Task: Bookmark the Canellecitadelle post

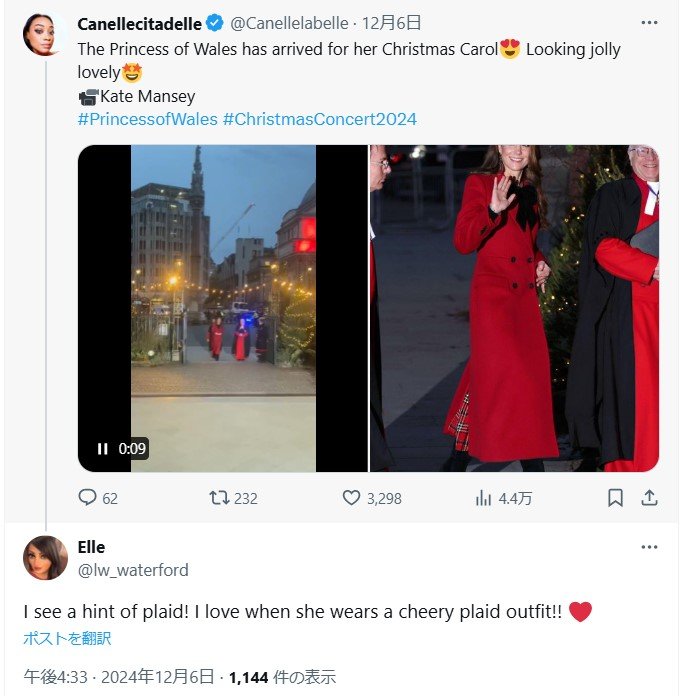Action: tap(615, 498)
